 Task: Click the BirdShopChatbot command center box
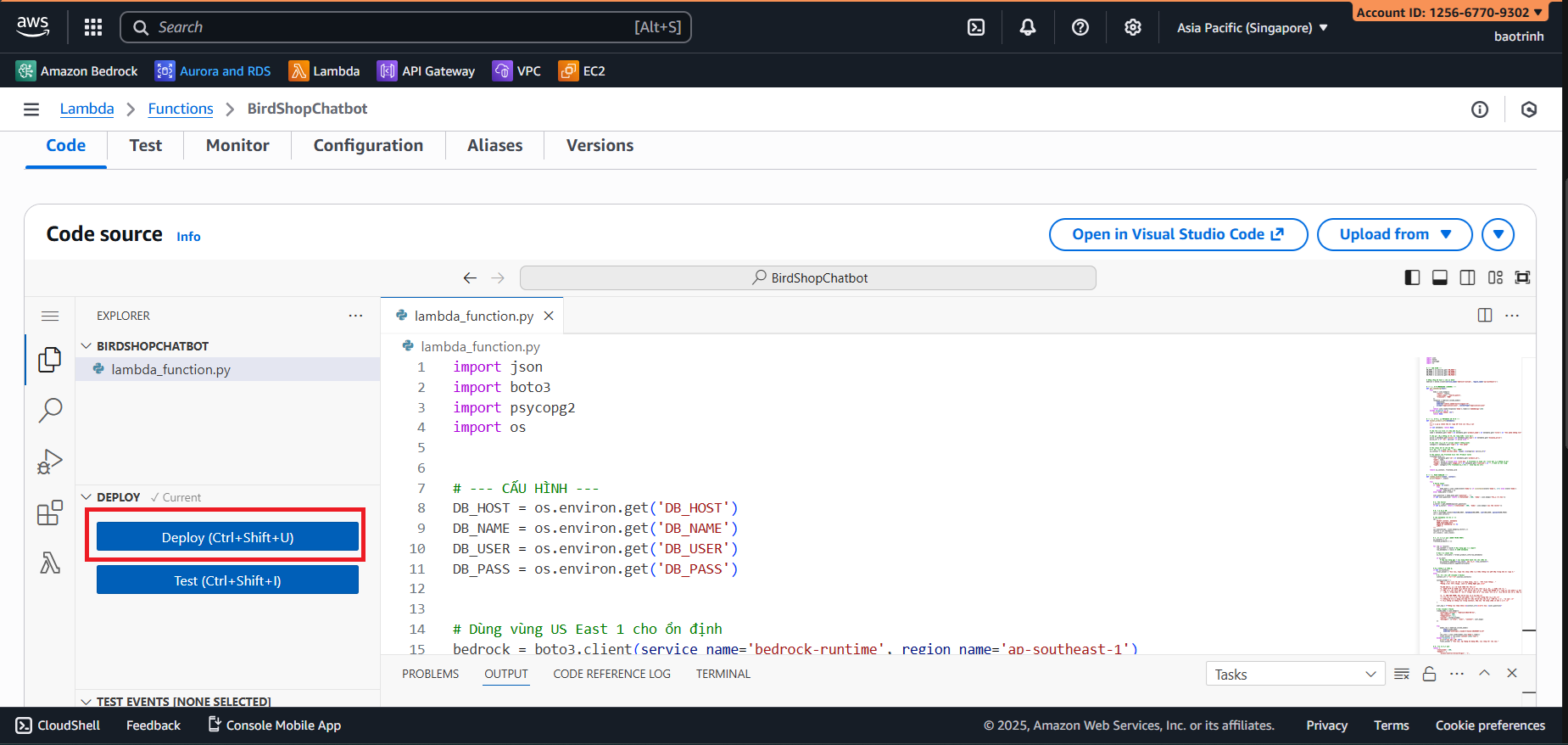[x=808, y=277]
